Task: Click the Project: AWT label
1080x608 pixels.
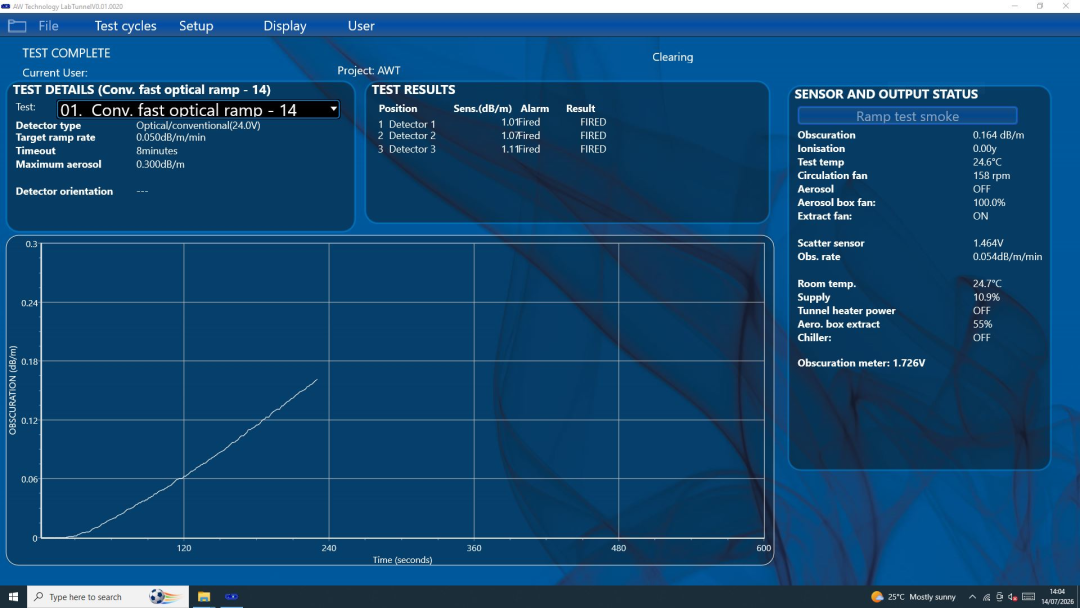Action: (x=368, y=70)
